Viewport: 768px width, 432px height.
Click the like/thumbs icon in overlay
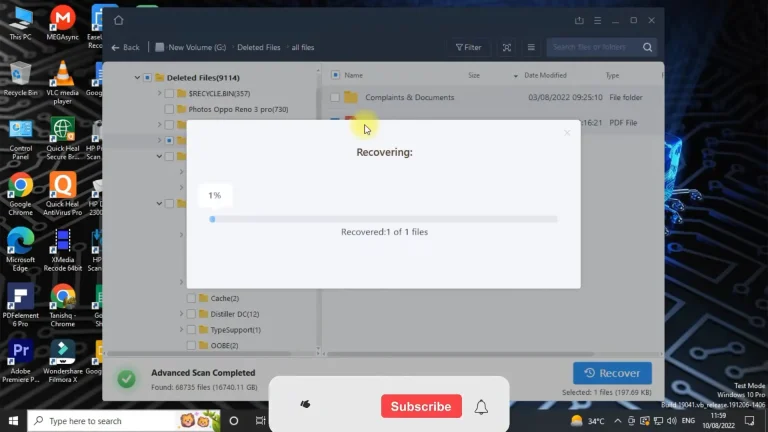(x=305, y=404)
